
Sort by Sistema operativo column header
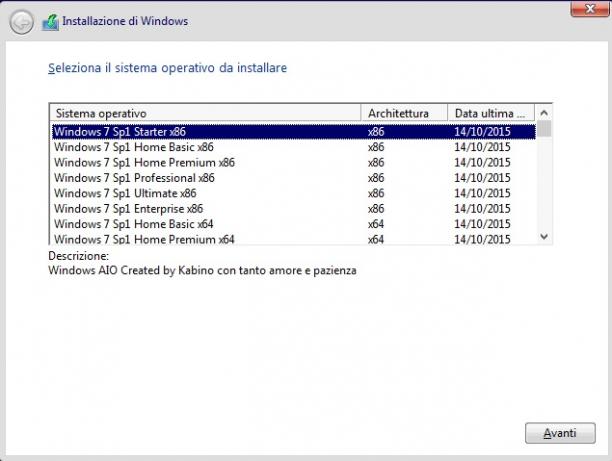(x=205, y=113)
